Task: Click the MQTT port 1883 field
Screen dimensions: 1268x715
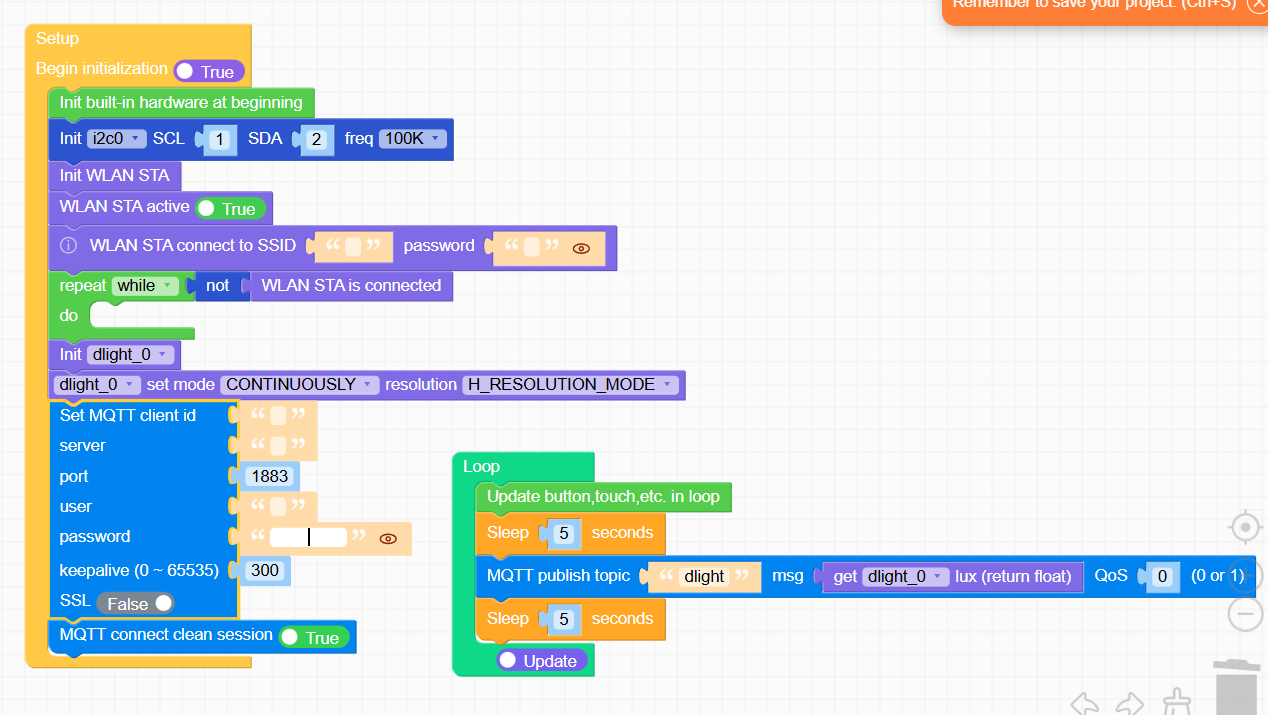Action: coord(270,476)
